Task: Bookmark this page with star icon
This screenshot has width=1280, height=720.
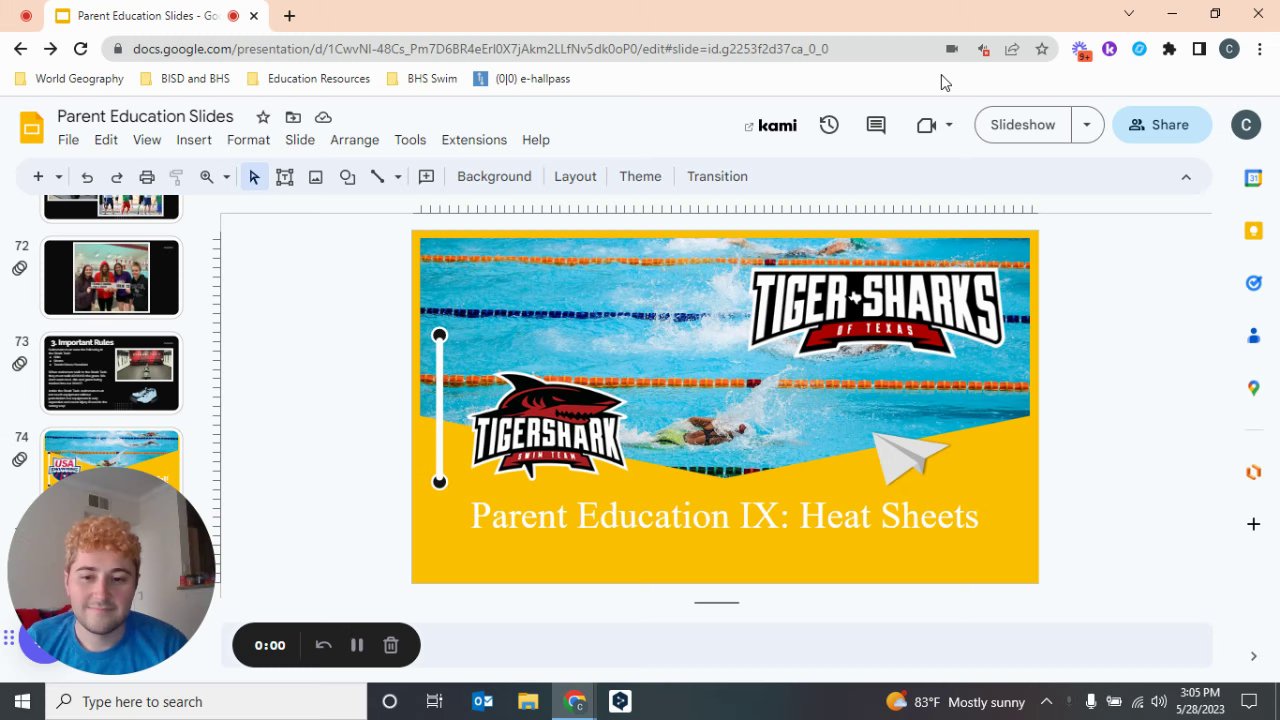Action: [x=1041, y=49]
